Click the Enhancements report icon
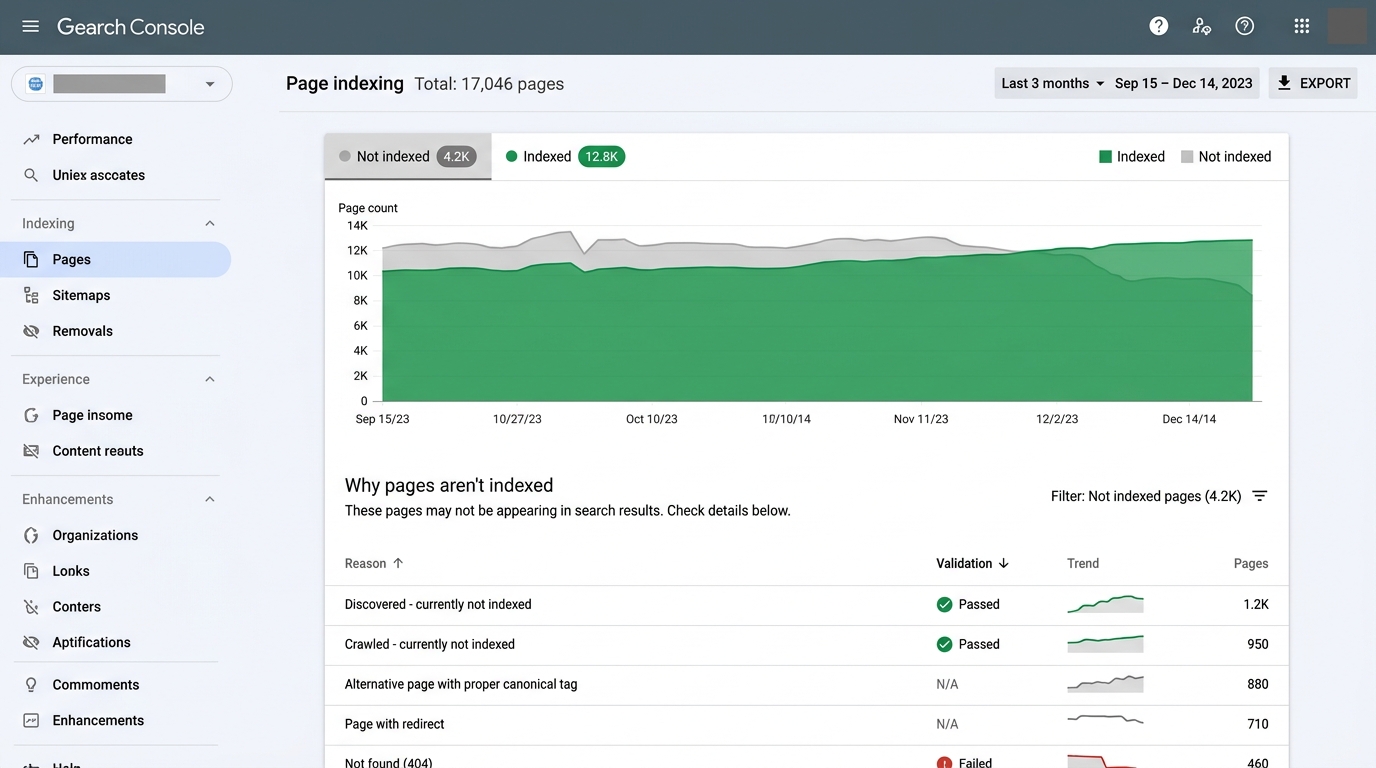The image size is (1376, 768). tap(31, 720)
